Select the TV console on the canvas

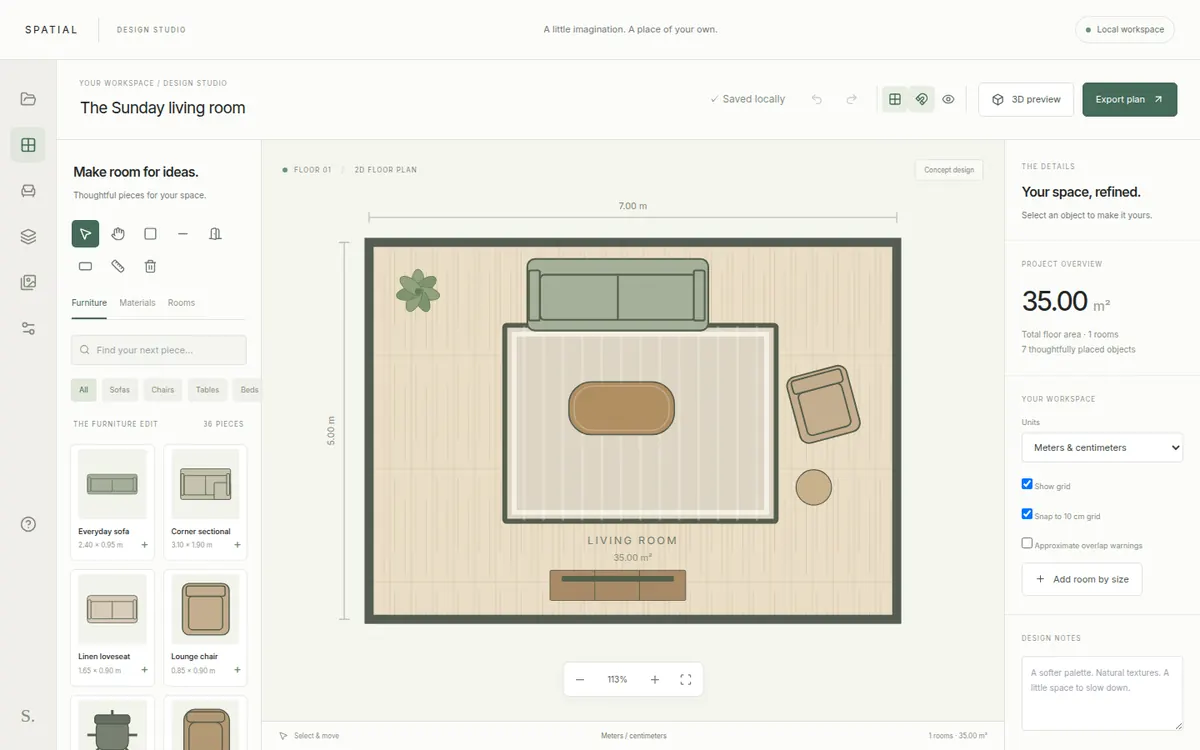point(618,585)
